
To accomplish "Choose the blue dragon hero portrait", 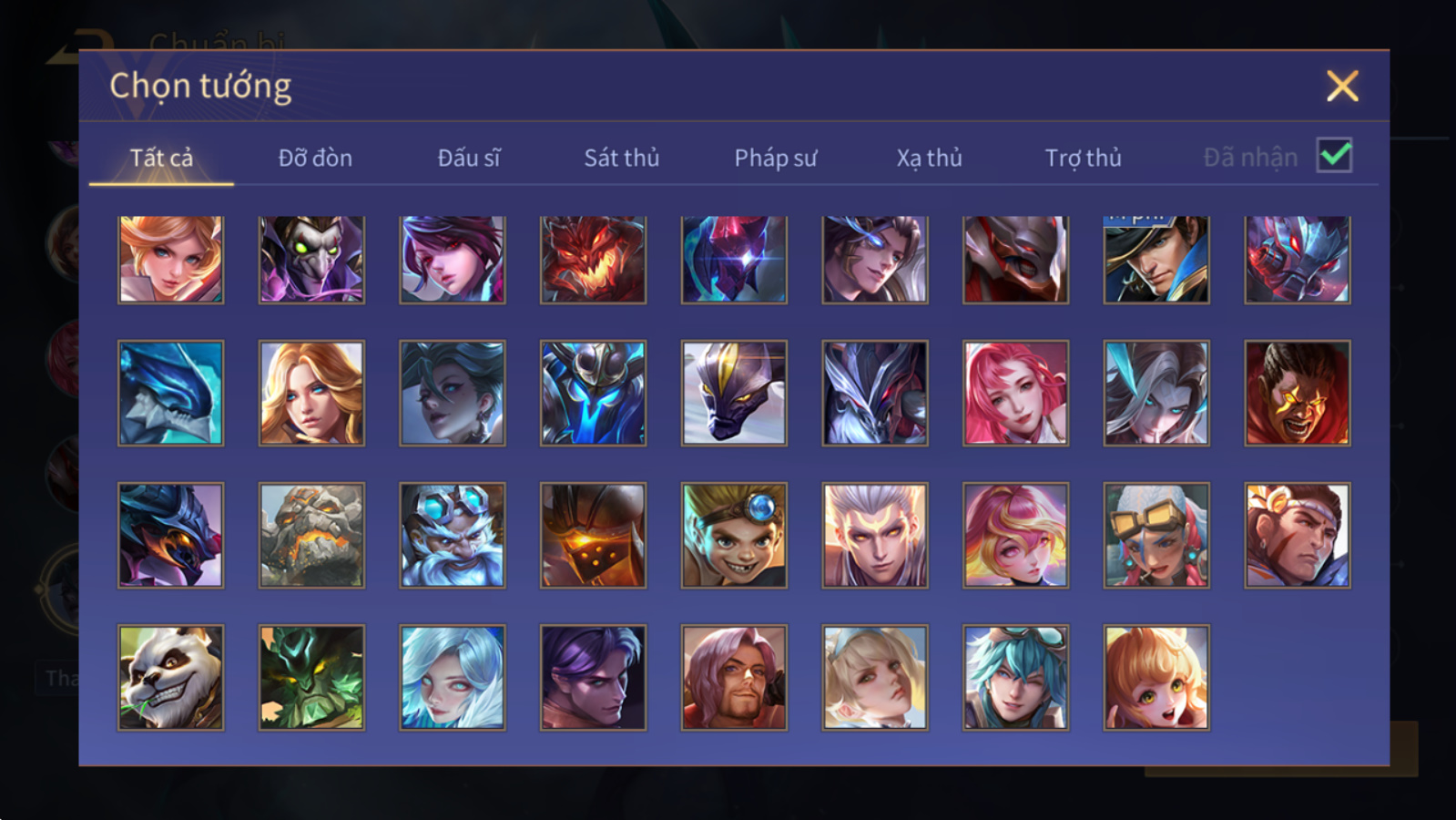I will click(170, 393).
